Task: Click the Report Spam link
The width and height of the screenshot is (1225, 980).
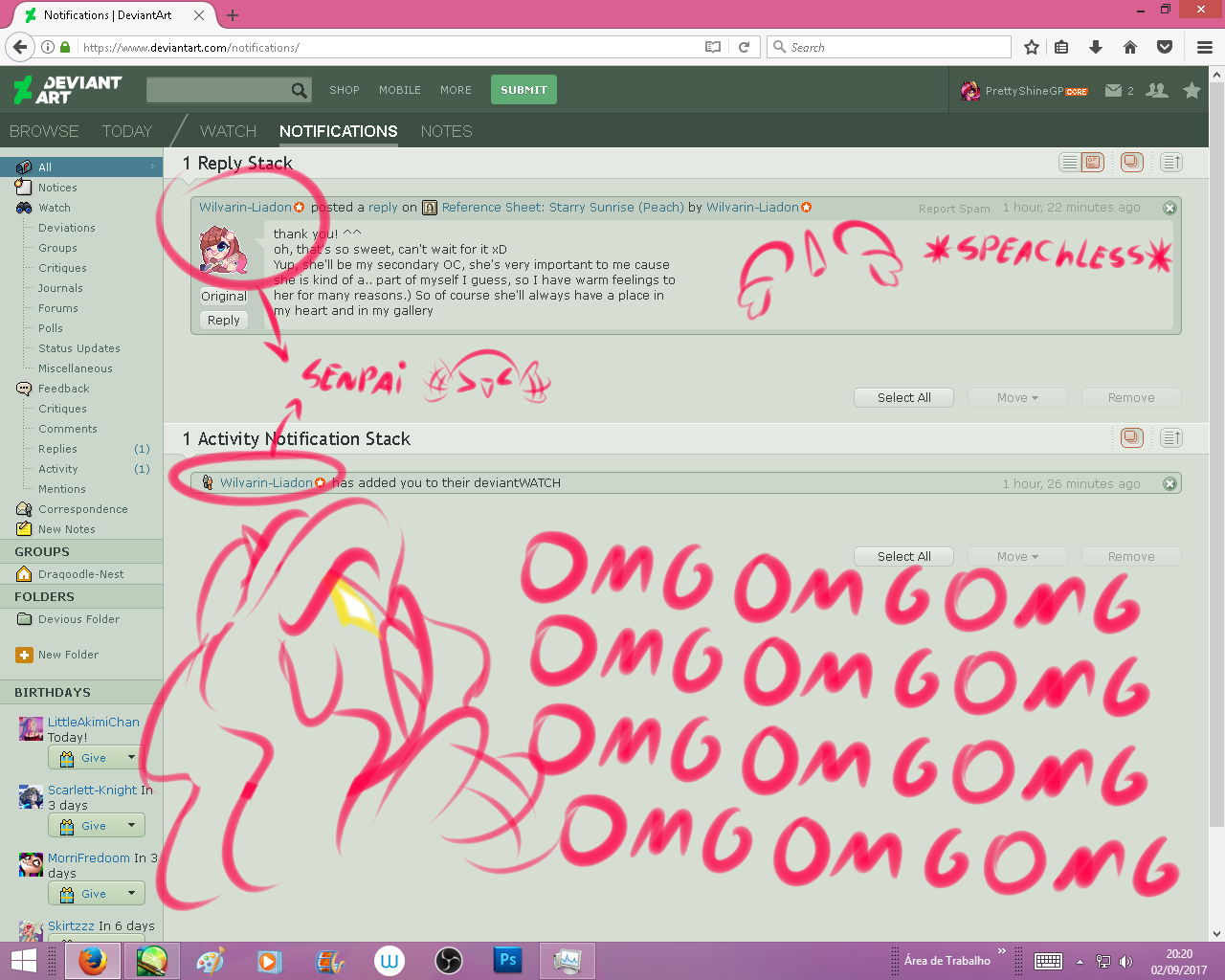Action: [954, 209]
